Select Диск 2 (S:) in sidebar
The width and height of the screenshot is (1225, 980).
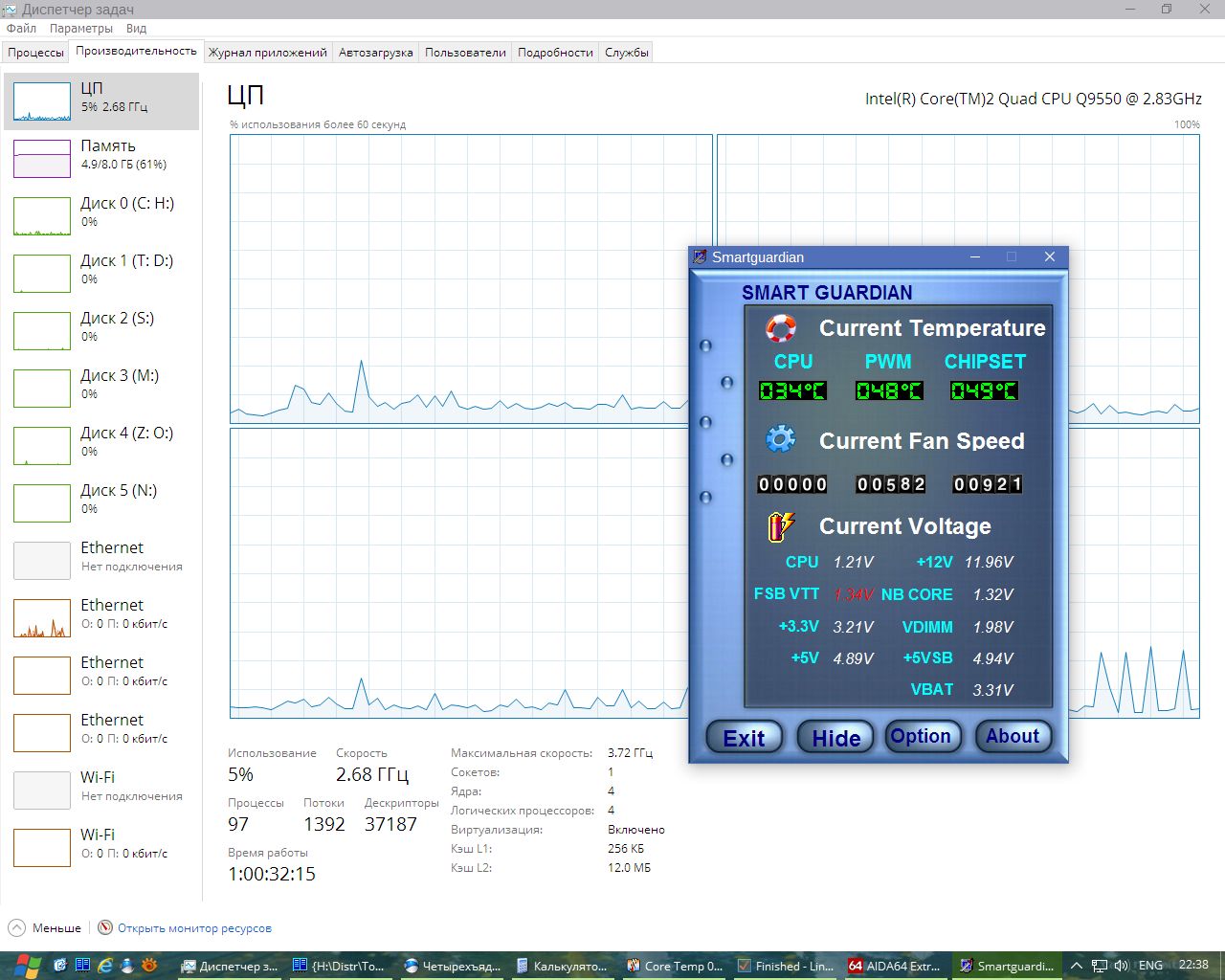pos(101,331)
